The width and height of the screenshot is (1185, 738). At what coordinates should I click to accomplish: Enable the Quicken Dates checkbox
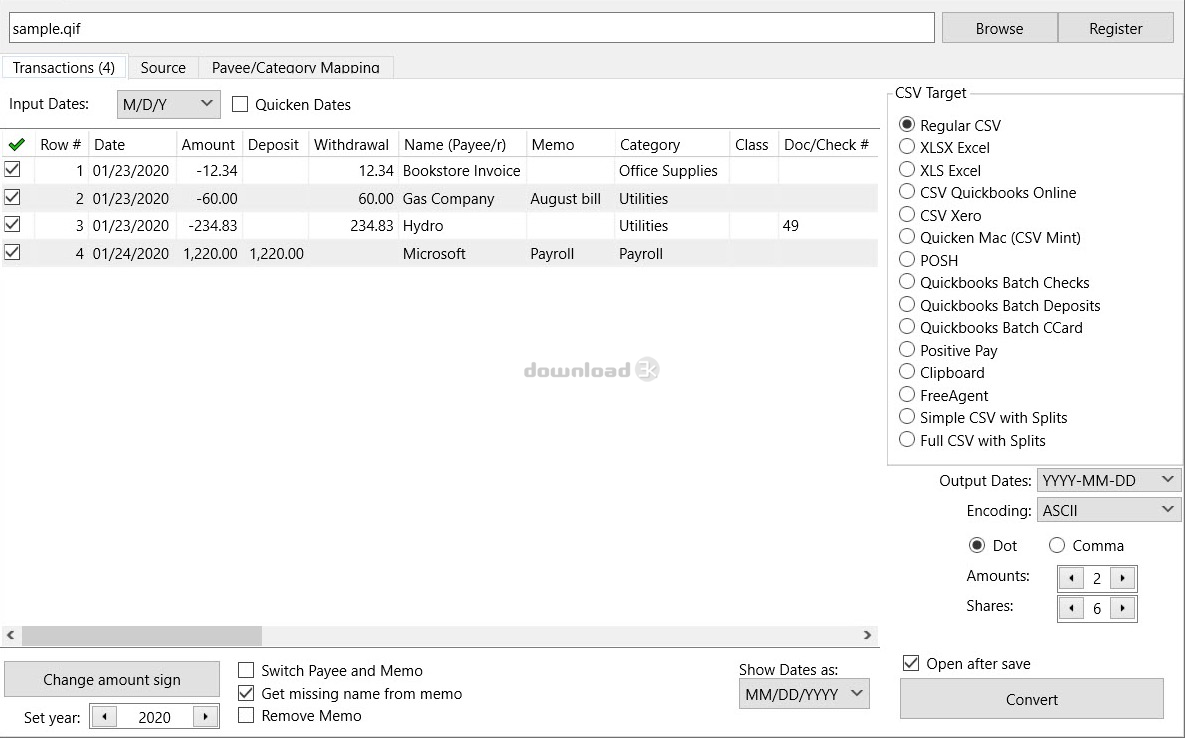click(240, 104)
